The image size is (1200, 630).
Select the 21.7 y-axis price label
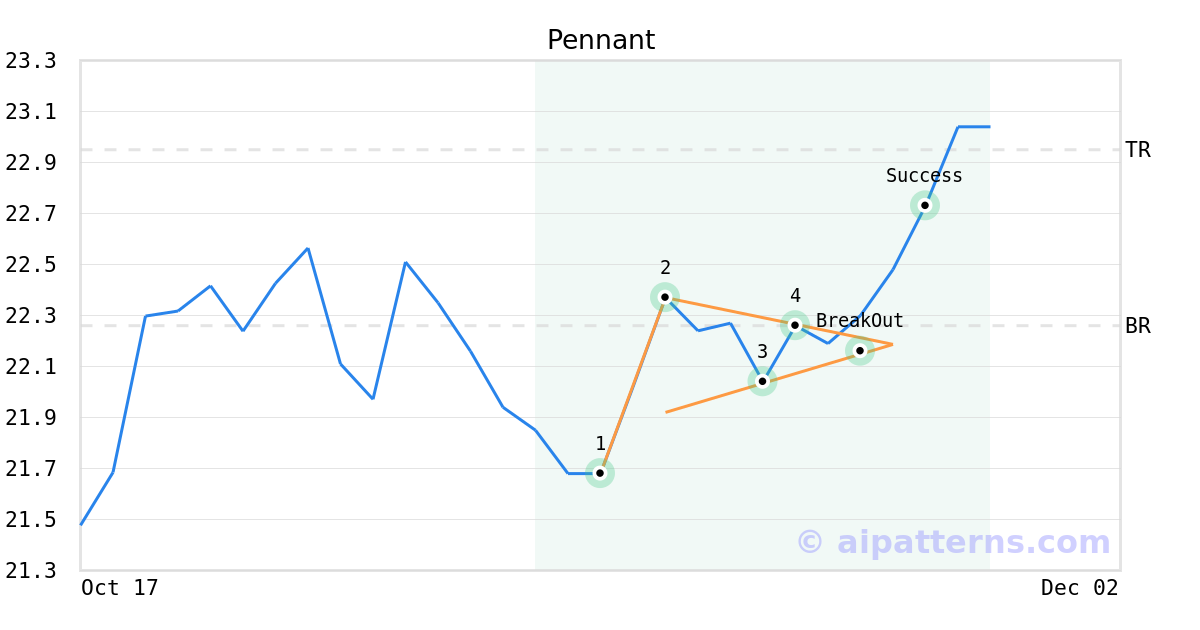coord(30,469)
